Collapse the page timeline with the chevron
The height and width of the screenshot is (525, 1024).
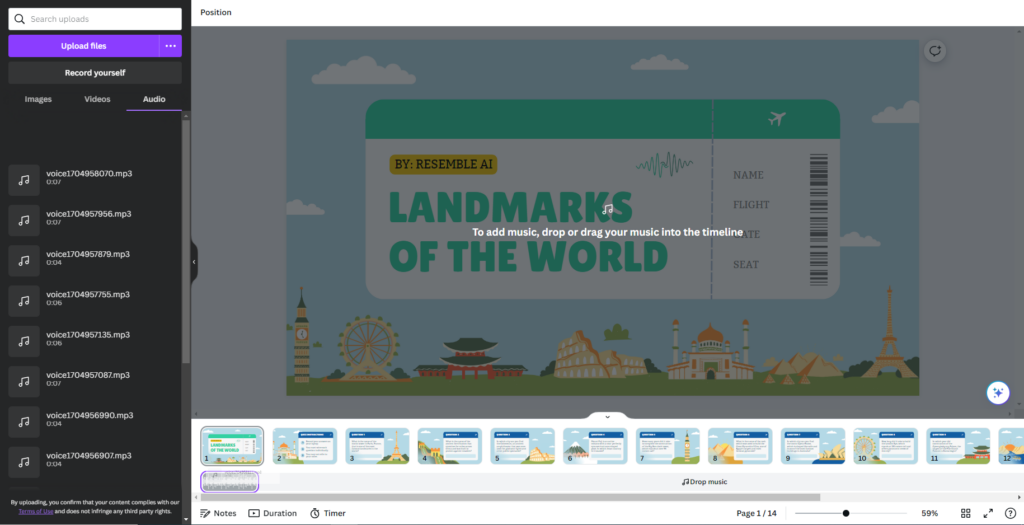coord(607,417)
